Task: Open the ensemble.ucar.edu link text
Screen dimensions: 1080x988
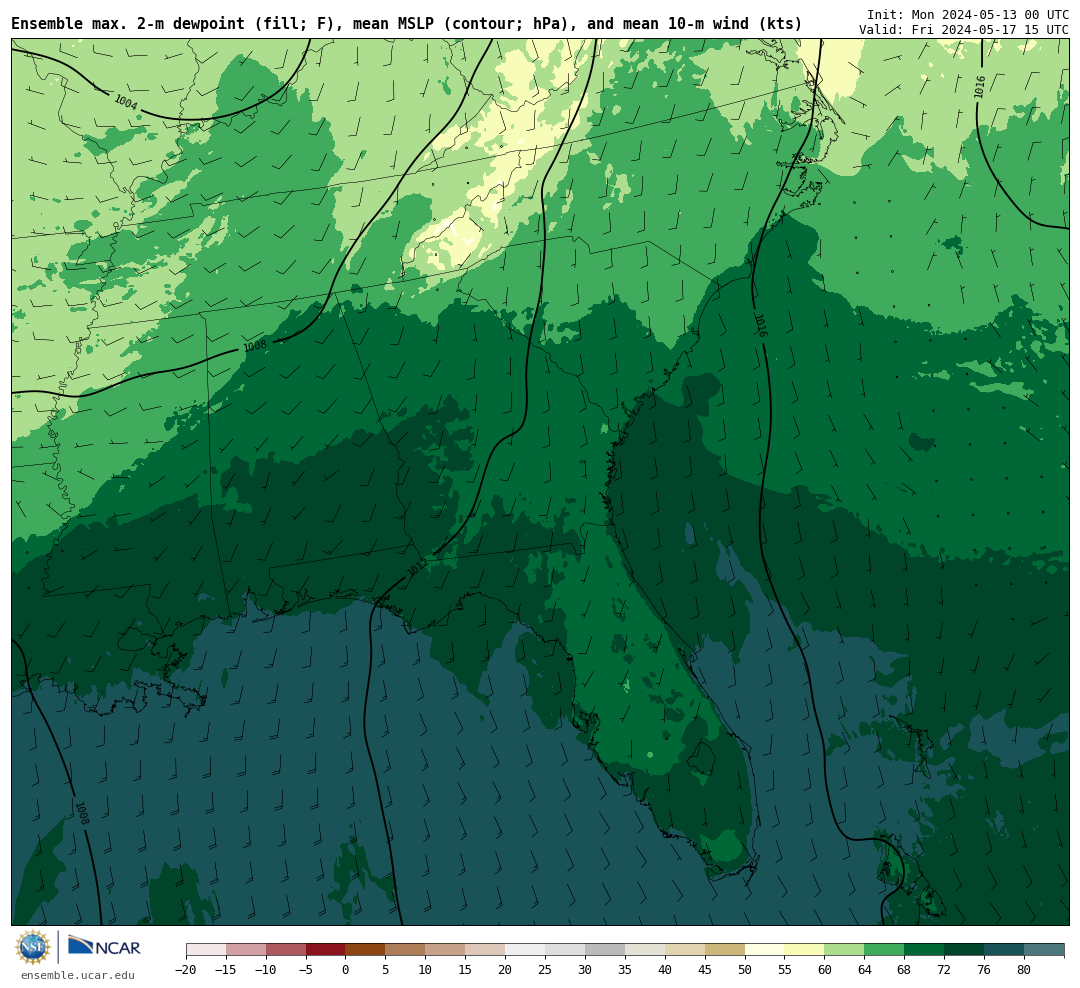Action: (x=78, y=975)
